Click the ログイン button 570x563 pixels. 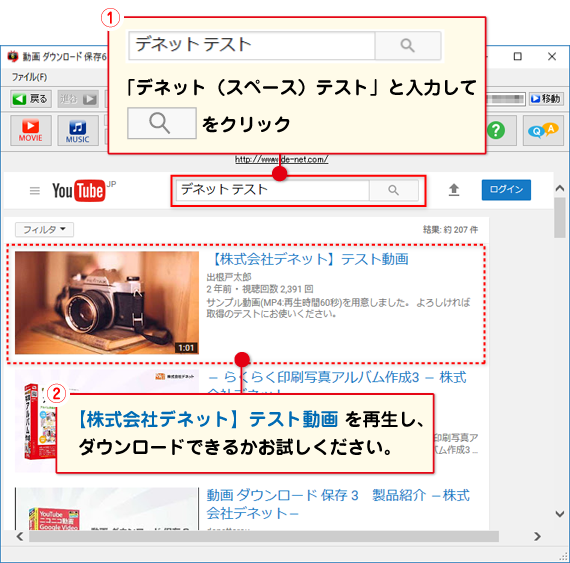[506, 190]
